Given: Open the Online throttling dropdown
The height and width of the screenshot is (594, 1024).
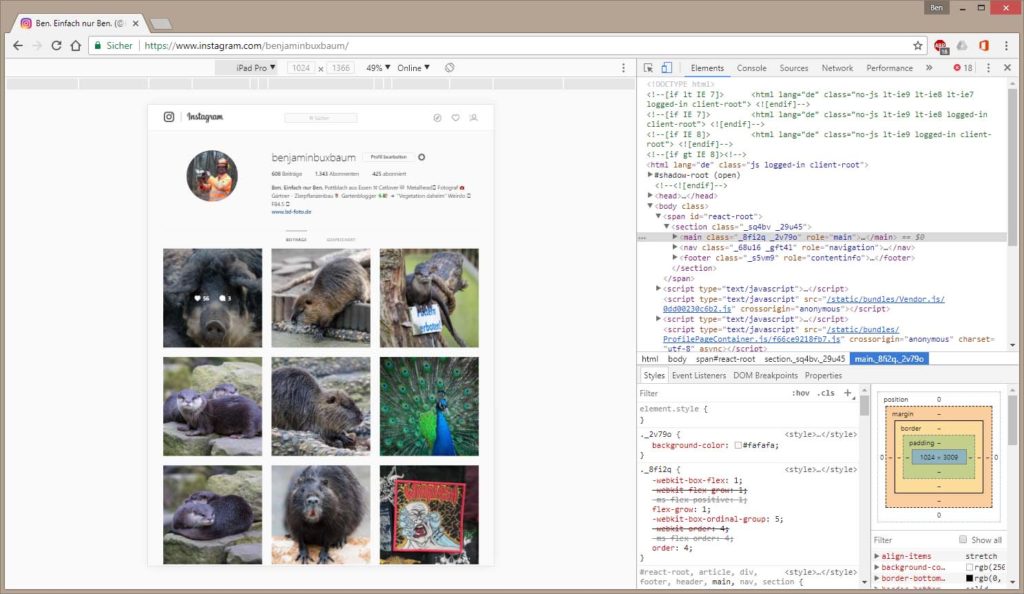Looking at the screenshot, I should tap(413, 67).
